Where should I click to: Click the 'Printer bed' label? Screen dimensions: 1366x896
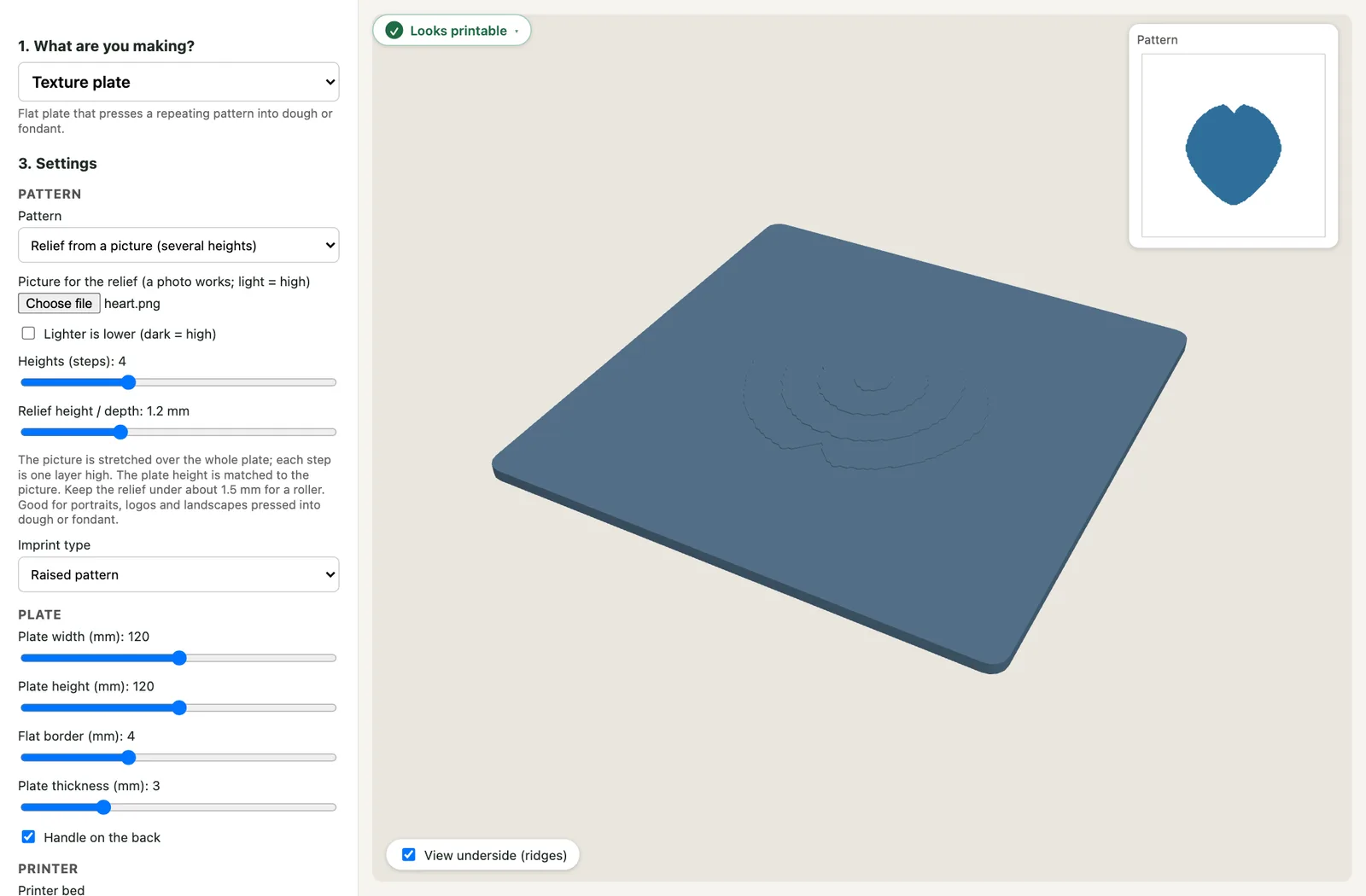tap(51, 890)
